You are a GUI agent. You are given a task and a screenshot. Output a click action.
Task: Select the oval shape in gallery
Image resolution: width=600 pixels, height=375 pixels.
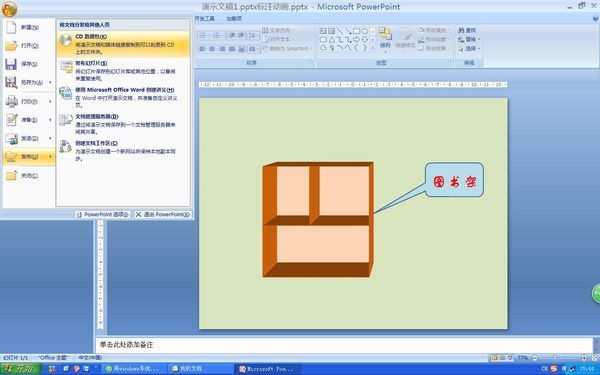click(365, 31)
